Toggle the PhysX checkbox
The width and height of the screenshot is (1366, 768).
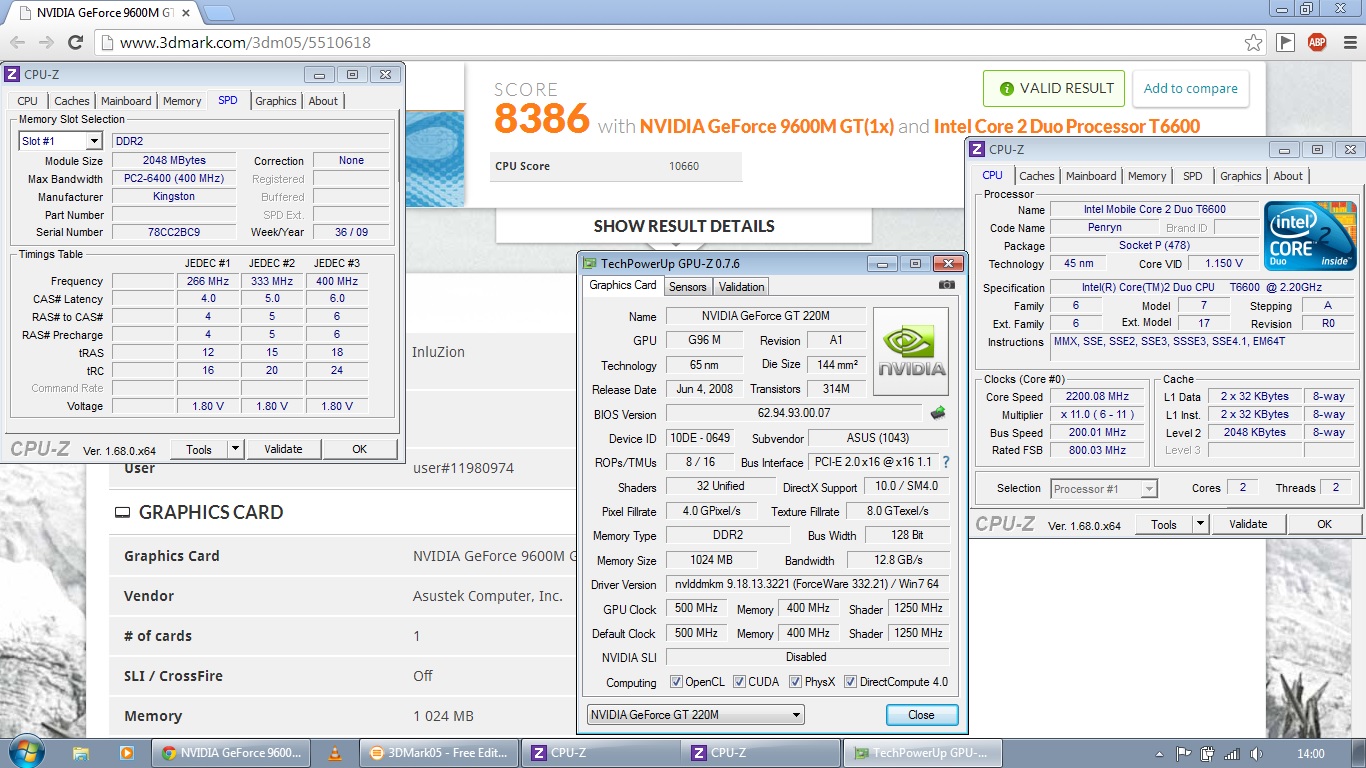coord(796,682)
